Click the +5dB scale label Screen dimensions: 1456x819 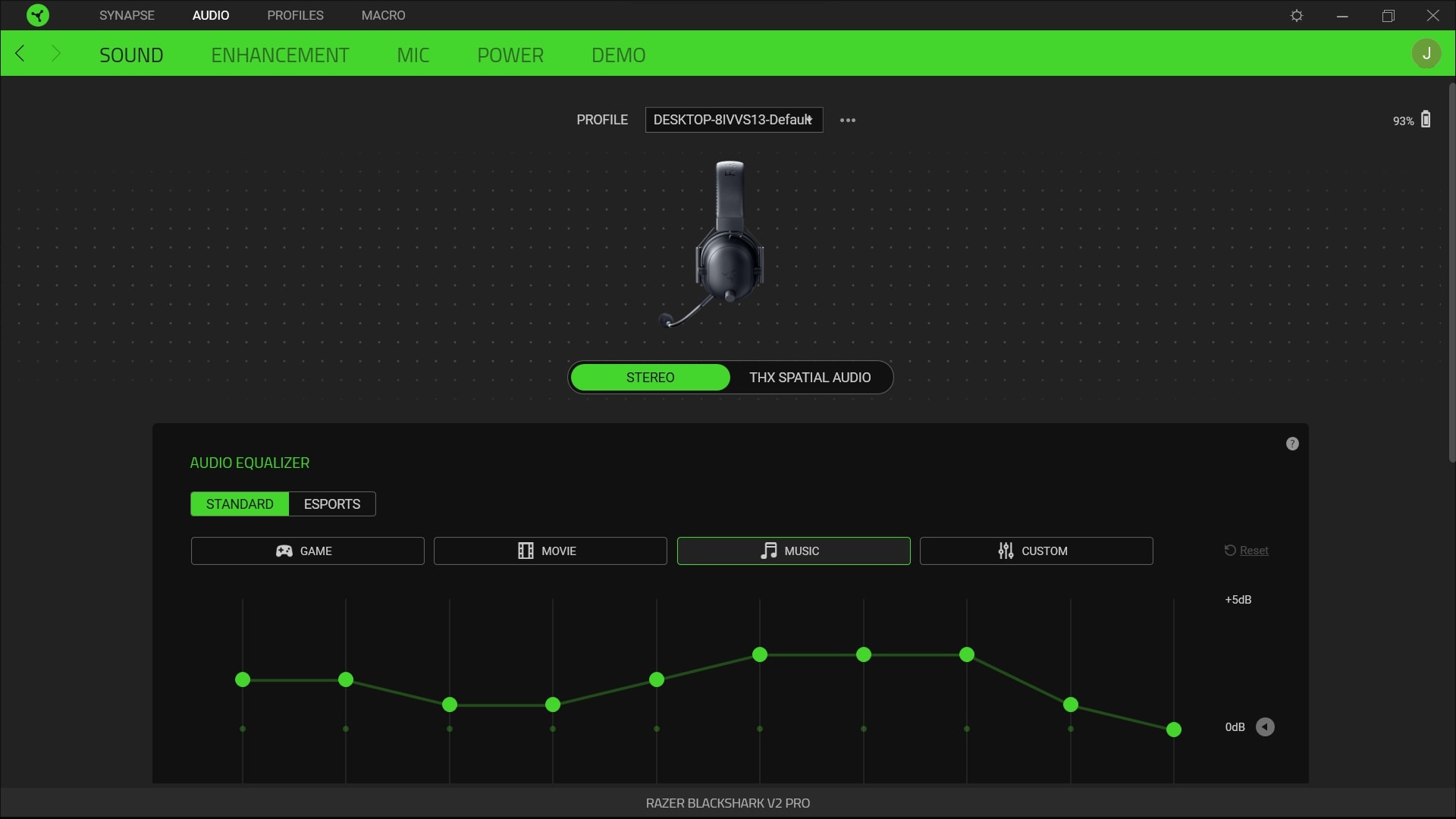[x=1238, y=600]
